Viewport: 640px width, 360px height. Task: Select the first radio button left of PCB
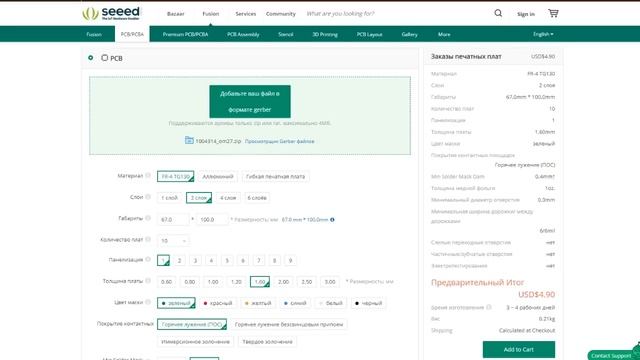click(x=91, y=58)
